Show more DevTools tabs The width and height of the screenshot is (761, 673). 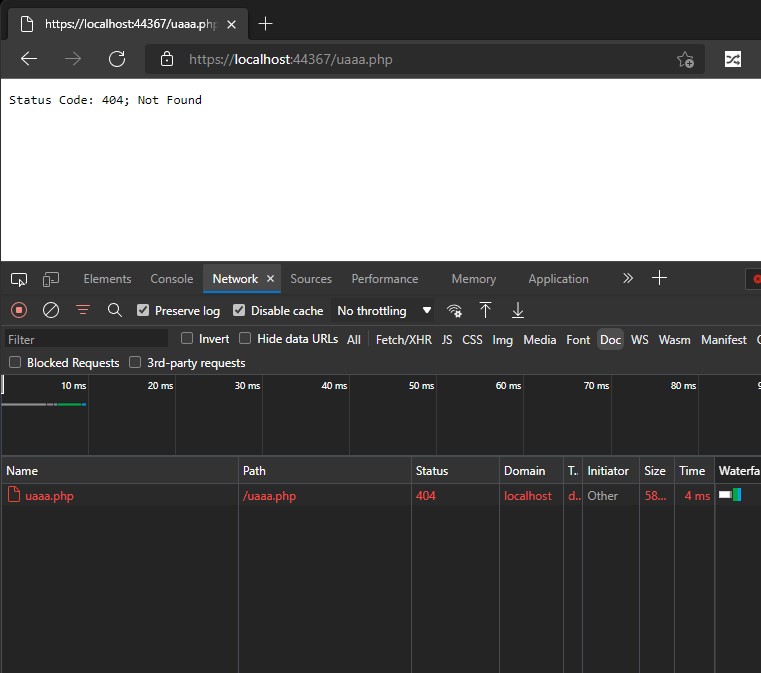click(x=628, y=278)
